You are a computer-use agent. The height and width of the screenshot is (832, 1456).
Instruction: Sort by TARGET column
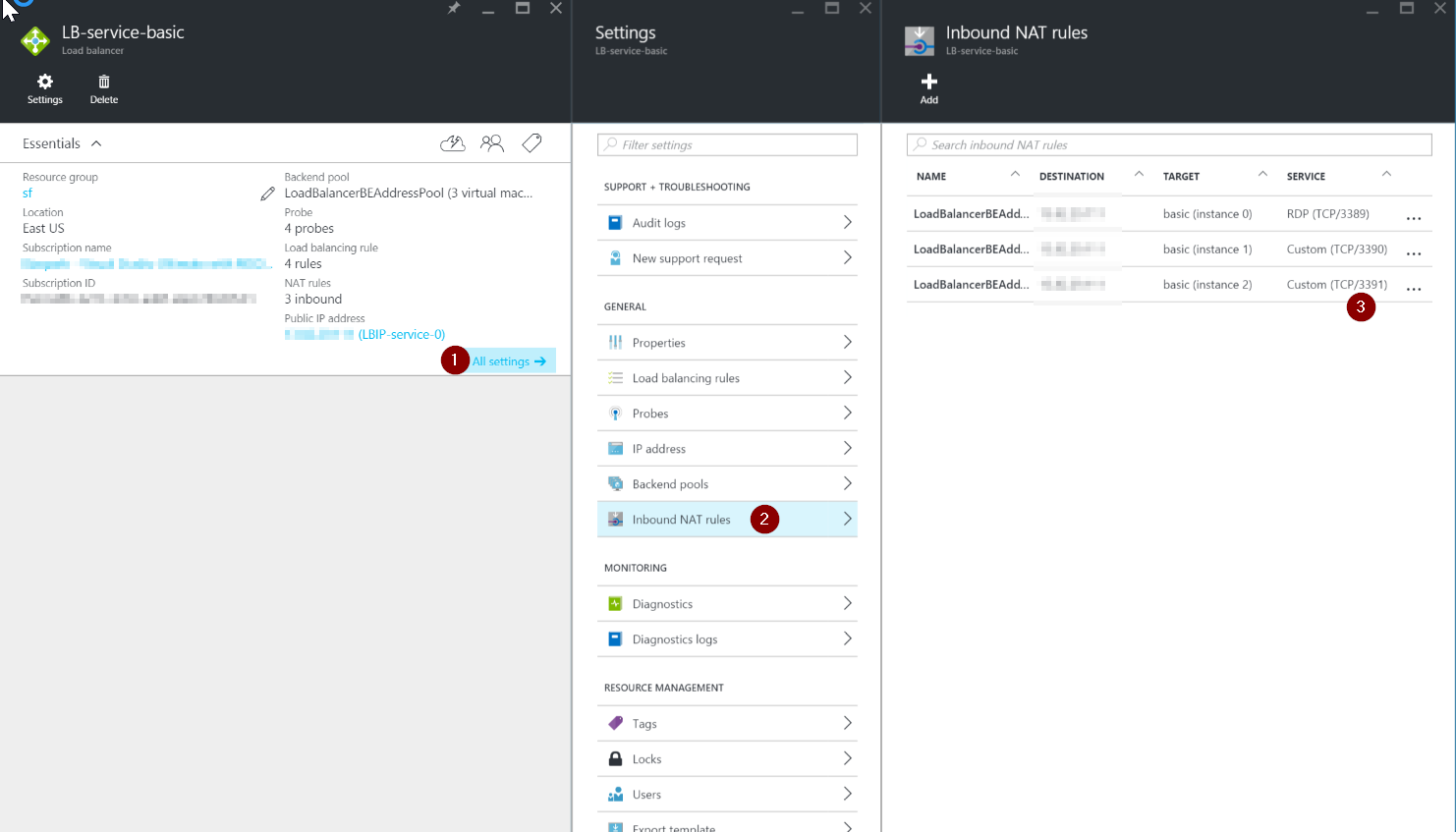(x=1181, y=177)
